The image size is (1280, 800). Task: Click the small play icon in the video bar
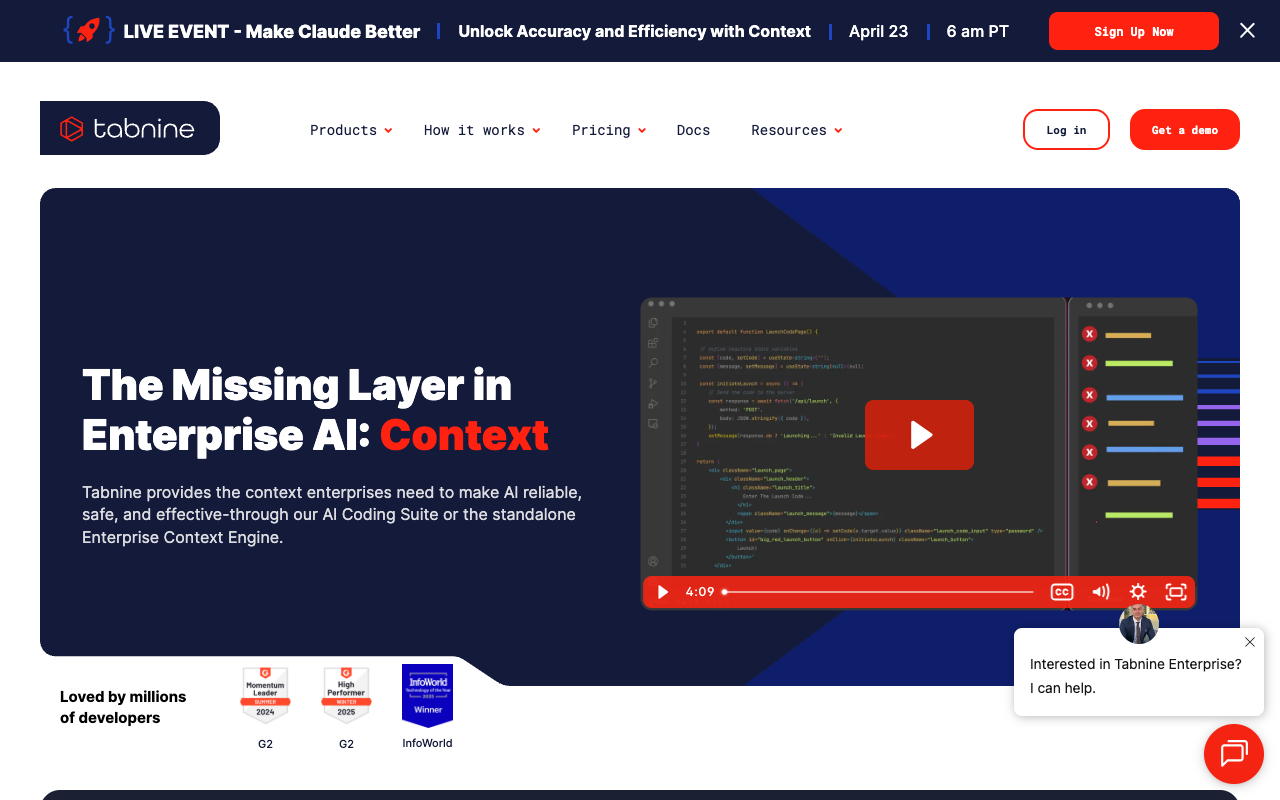coord(662,592)
